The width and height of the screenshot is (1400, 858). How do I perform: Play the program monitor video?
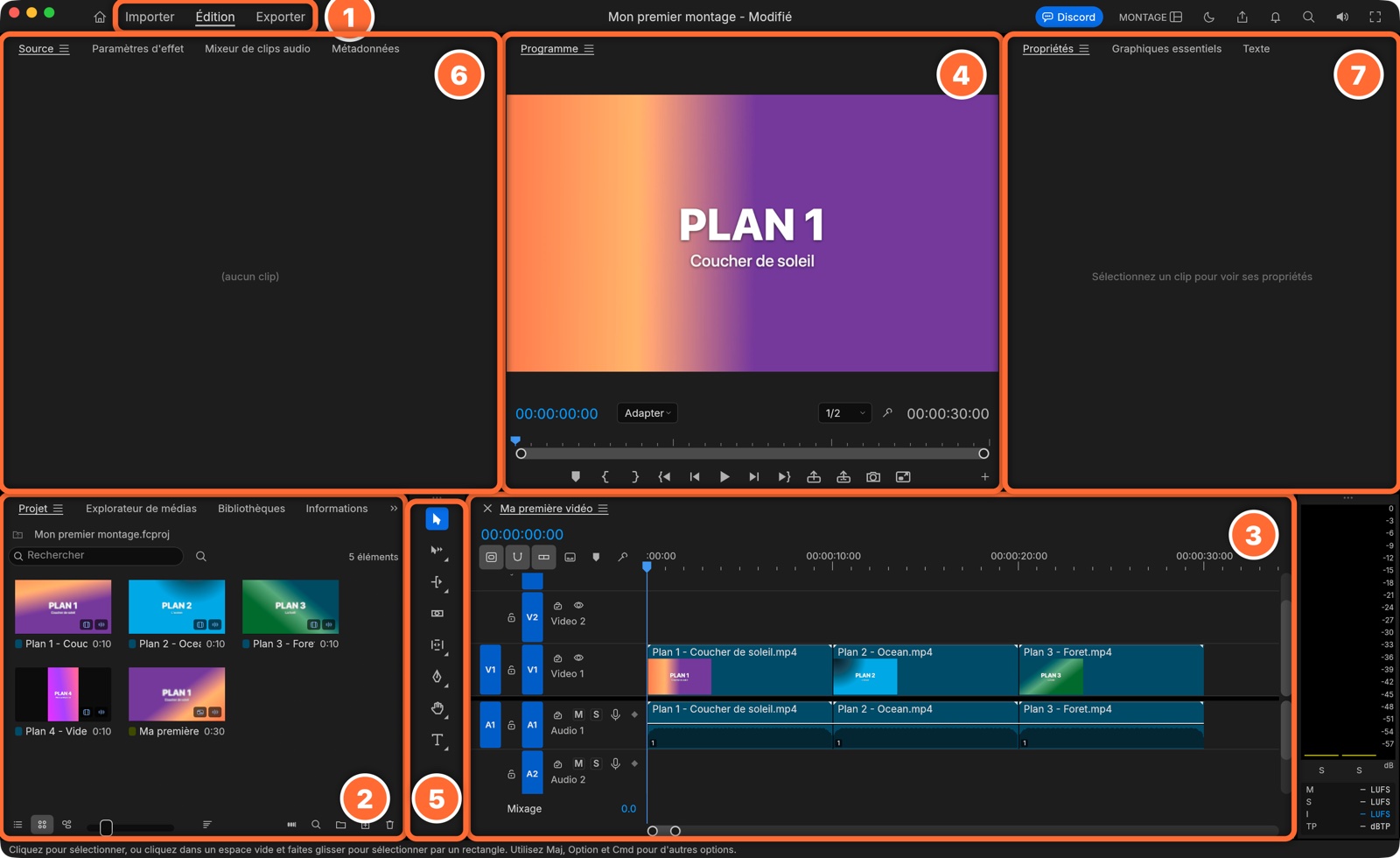coord(724,477)
